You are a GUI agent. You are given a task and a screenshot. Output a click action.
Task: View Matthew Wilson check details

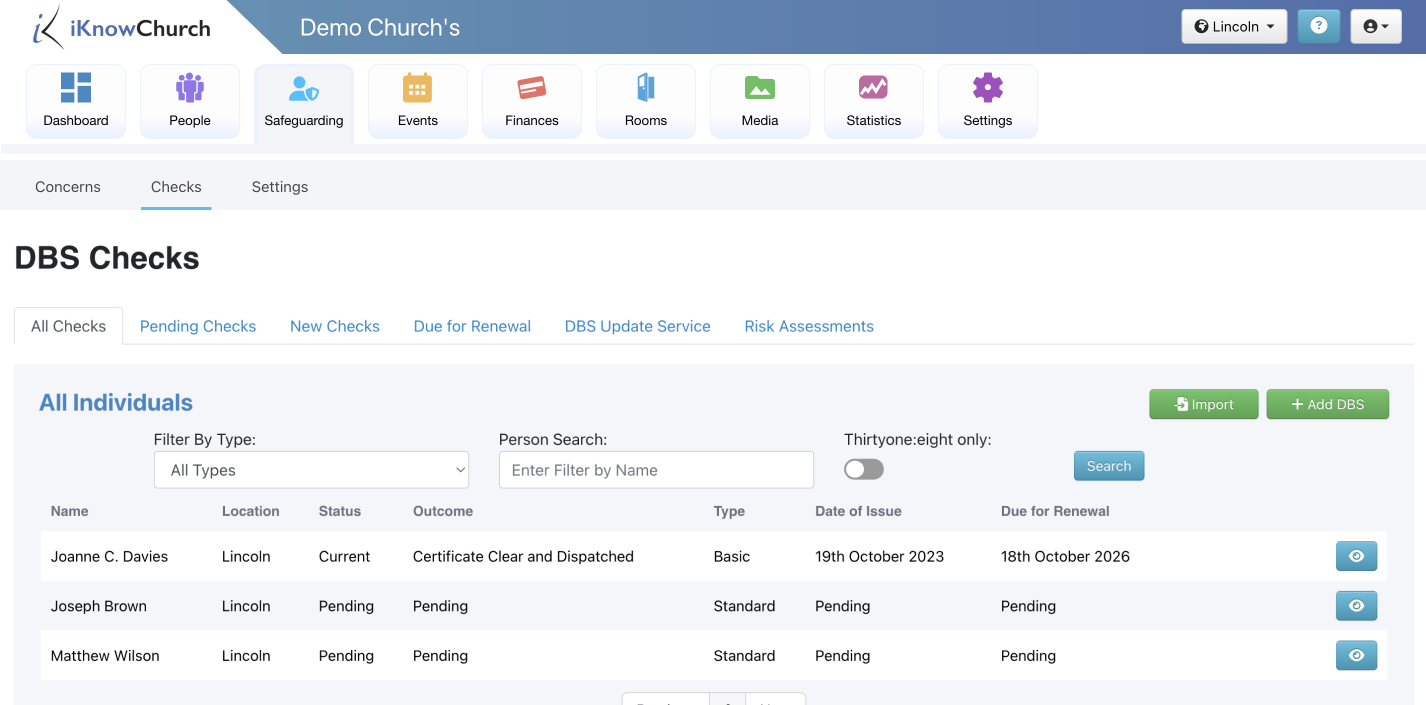1356,656
